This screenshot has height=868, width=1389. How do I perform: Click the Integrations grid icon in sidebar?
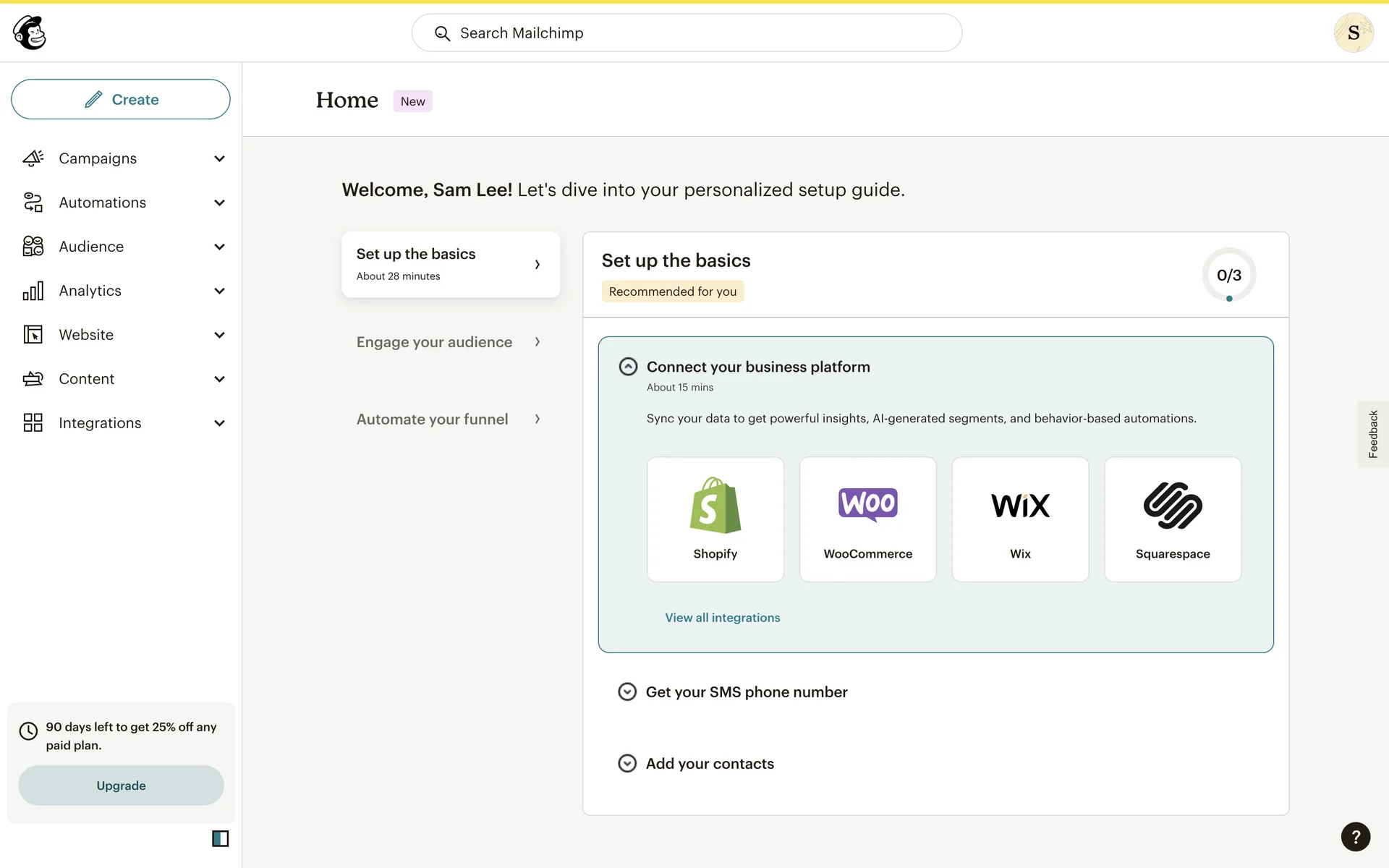pyautogui.click(x=33, y=422)
